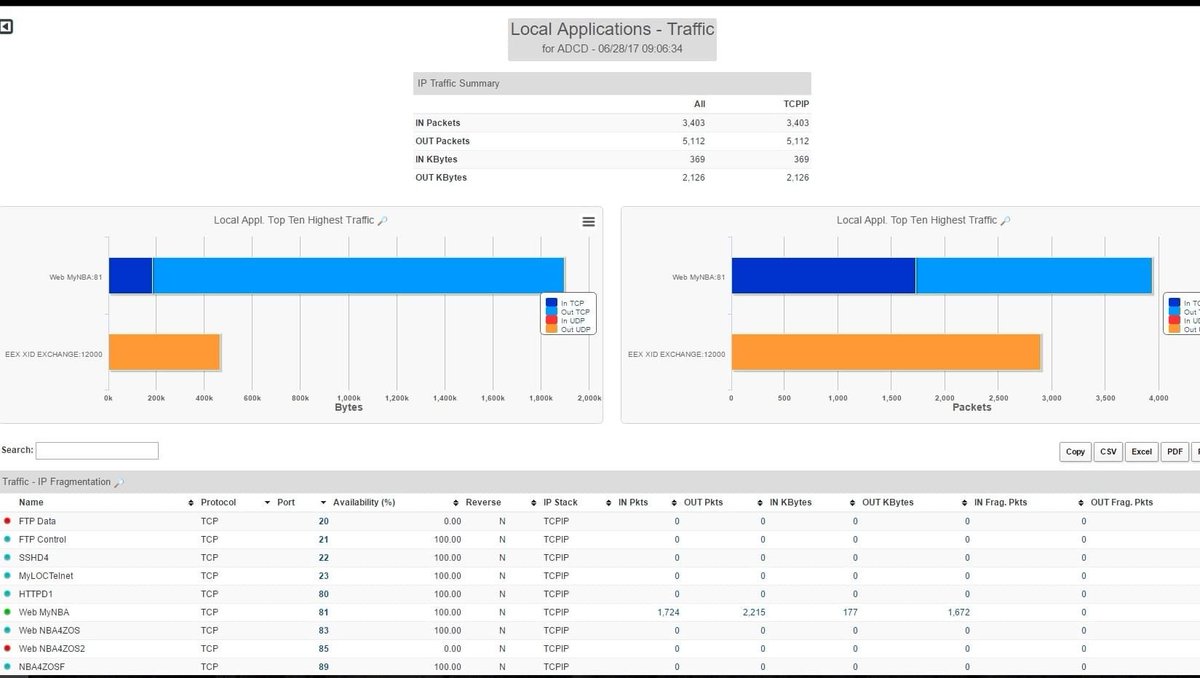Click the green status dot beside Web MyNBA
The width and height of the screenshot is (1200, 678).
(x=8, y=612)
